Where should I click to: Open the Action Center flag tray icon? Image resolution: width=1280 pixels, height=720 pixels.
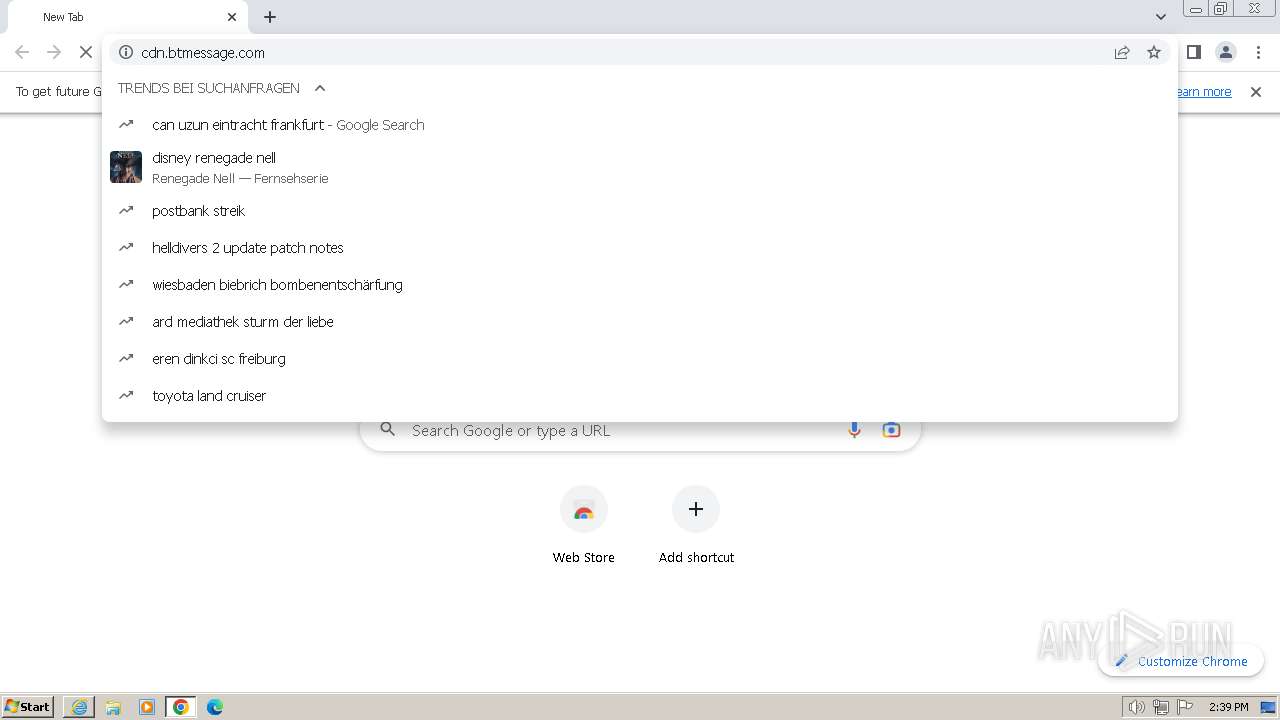click(x=1185, y=707)
